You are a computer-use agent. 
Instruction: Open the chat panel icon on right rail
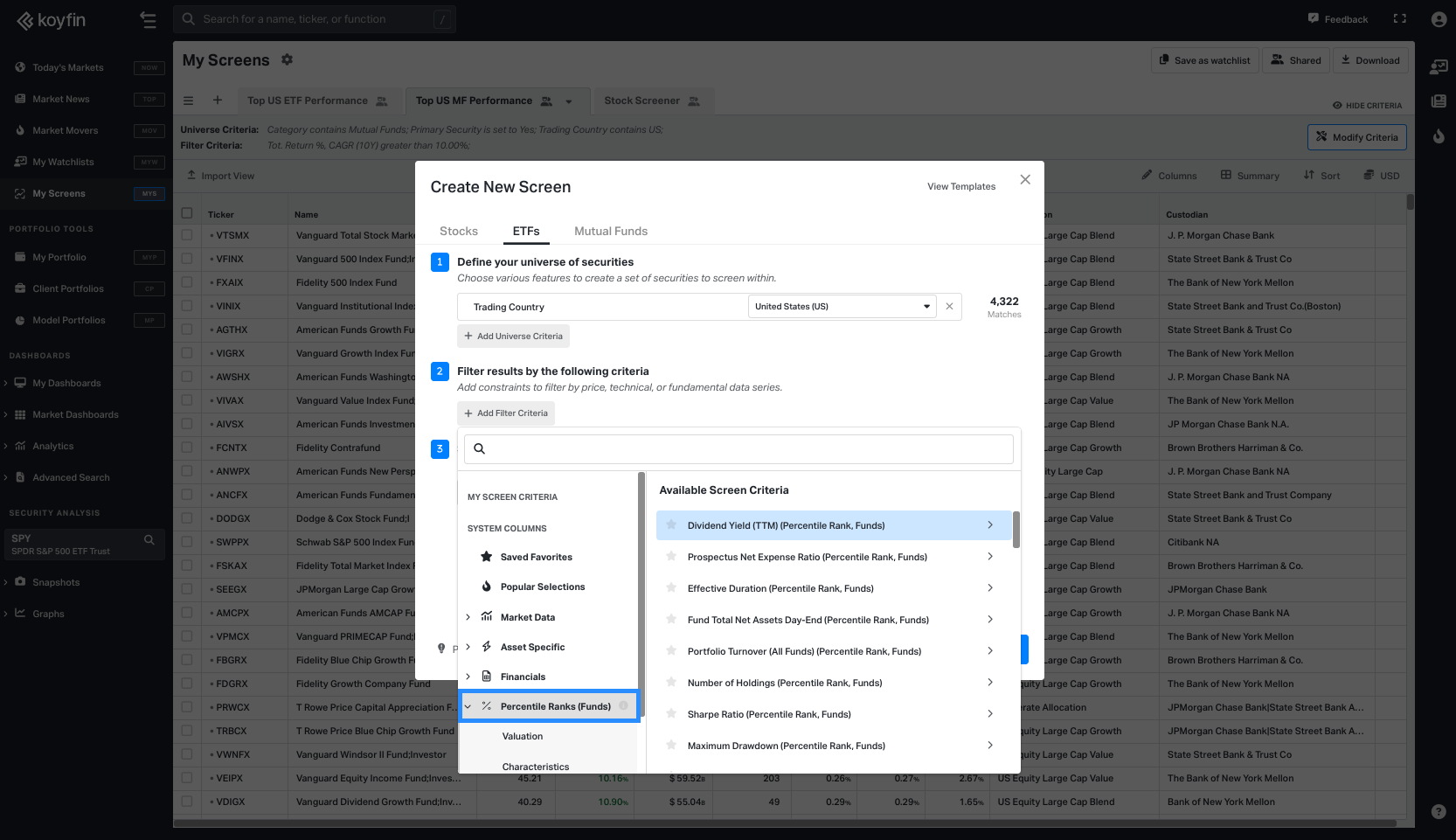tap(1439, 66)
